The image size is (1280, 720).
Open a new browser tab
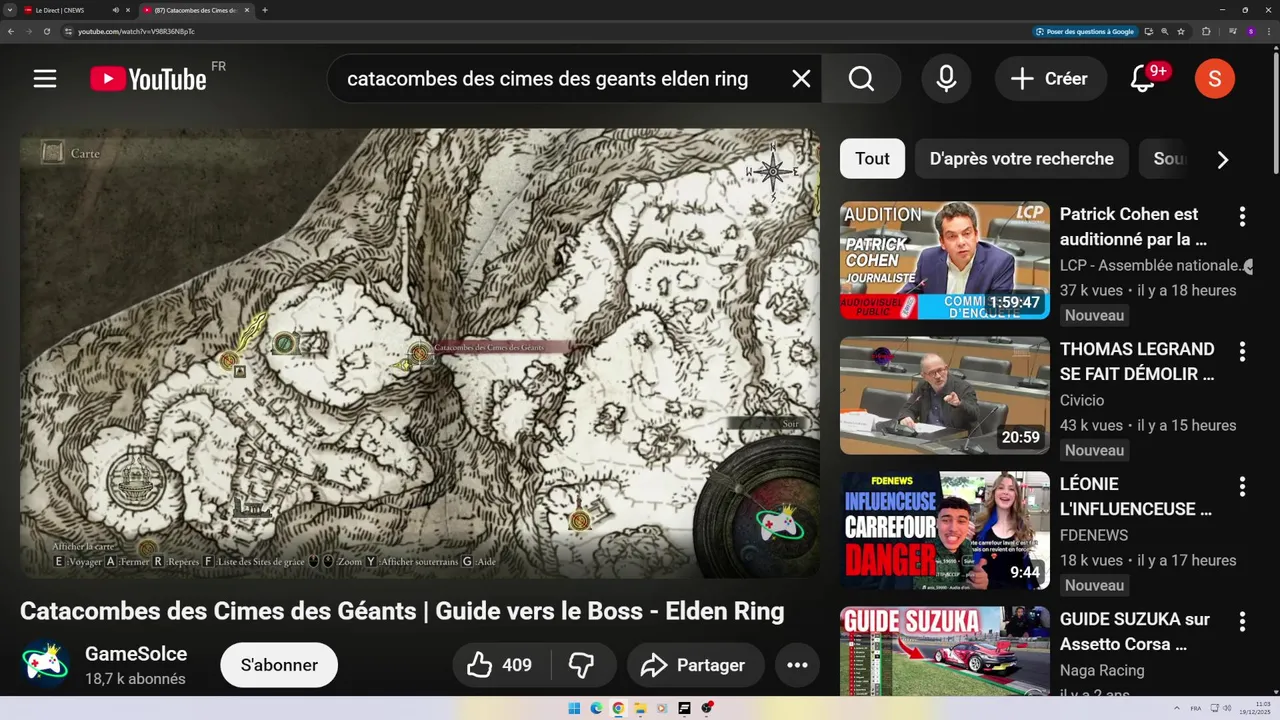265,10
